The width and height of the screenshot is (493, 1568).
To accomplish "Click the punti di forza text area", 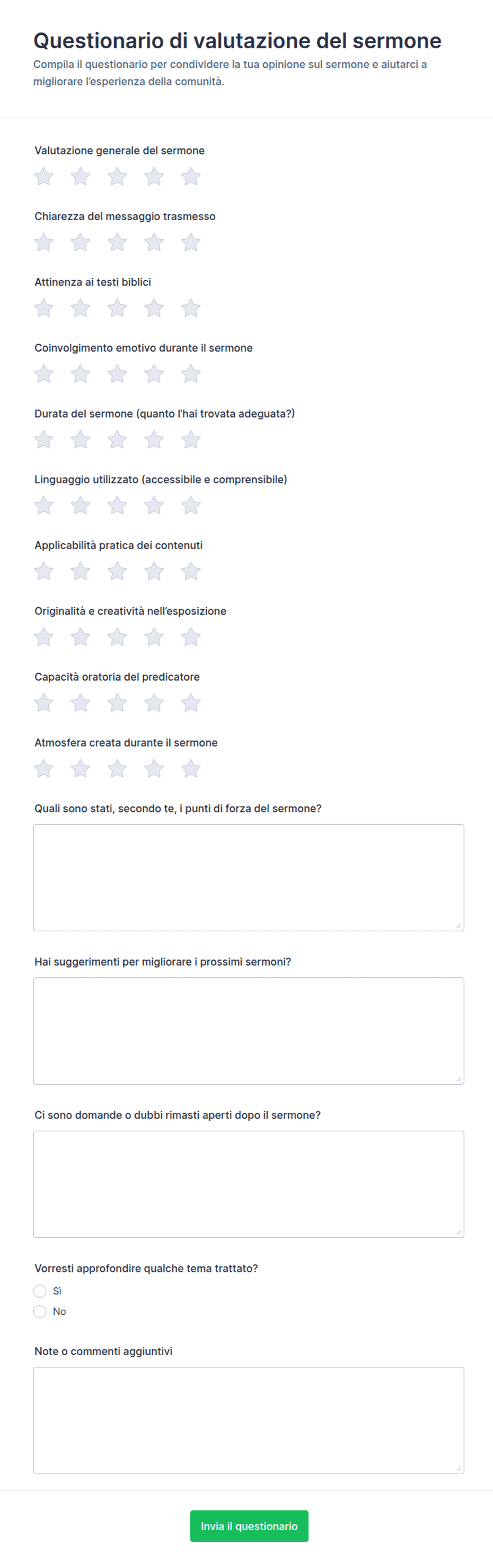I will click(x=249, y=877).
